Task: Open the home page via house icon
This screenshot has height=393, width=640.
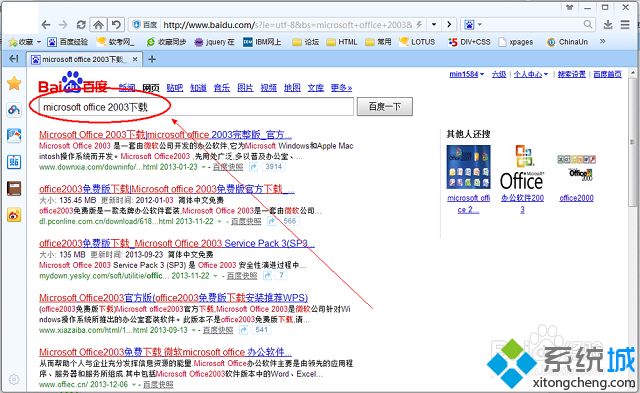Action: [98, 25]
